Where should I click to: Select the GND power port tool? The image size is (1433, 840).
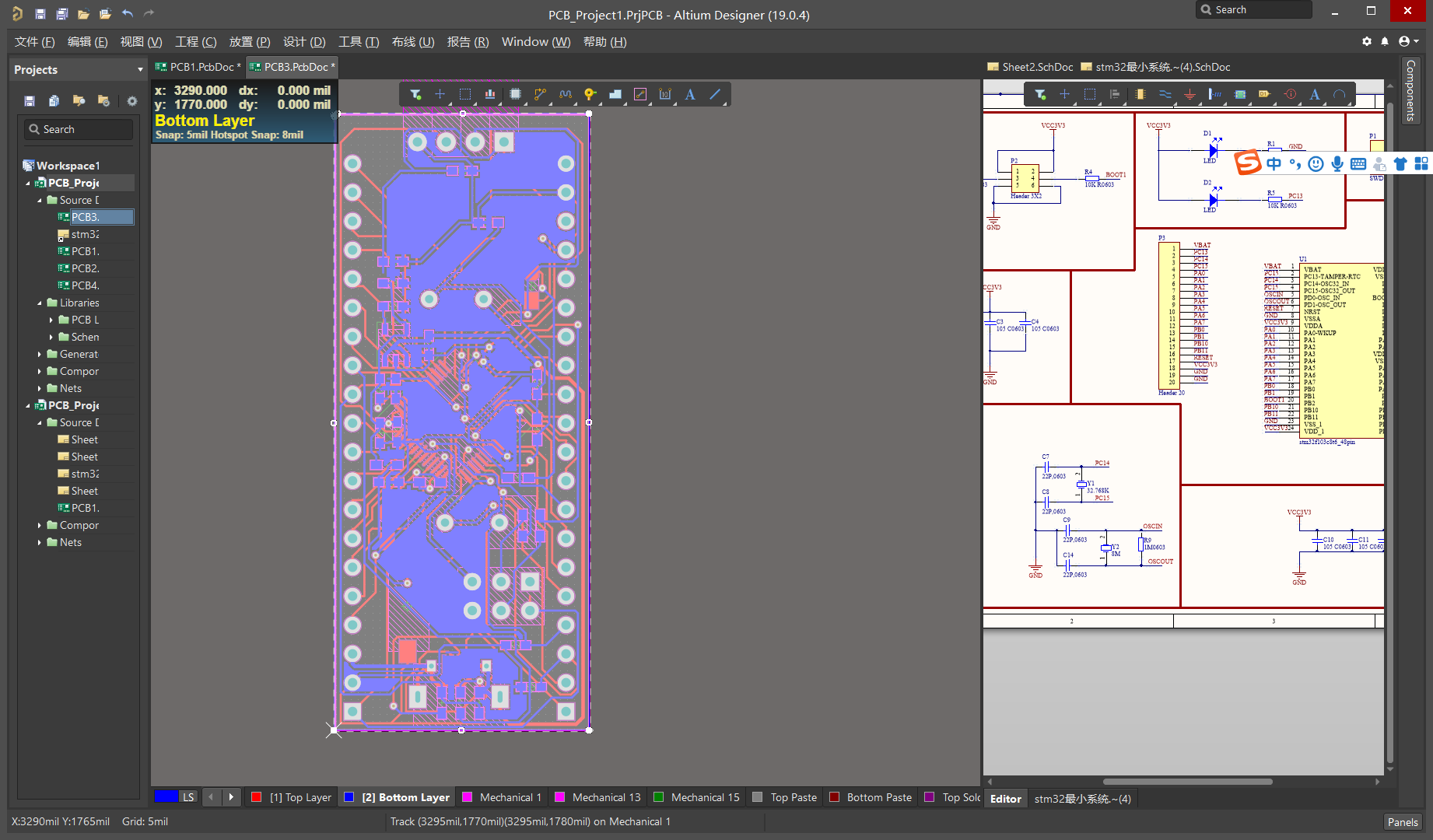[x=1189, y=94]
